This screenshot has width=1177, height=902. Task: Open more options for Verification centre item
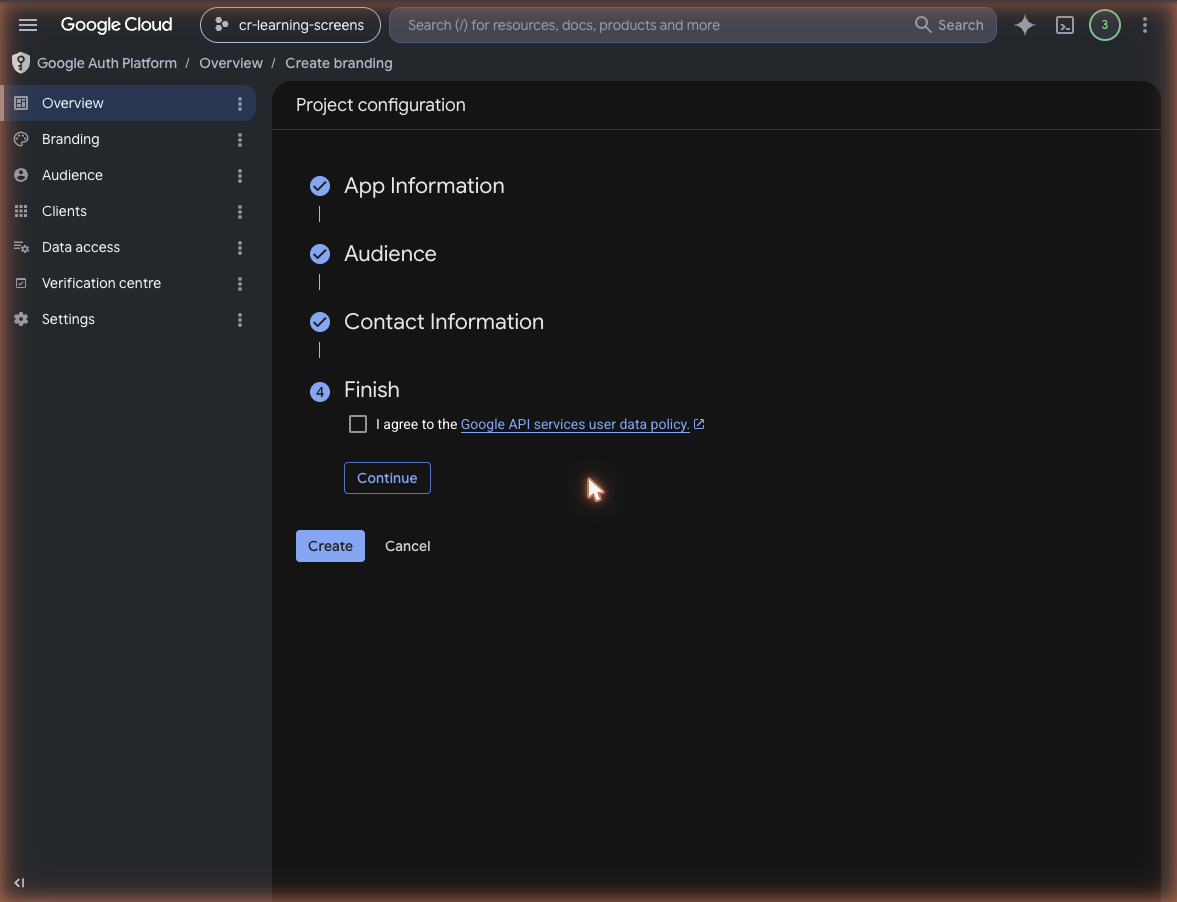(x=240, y=284)
